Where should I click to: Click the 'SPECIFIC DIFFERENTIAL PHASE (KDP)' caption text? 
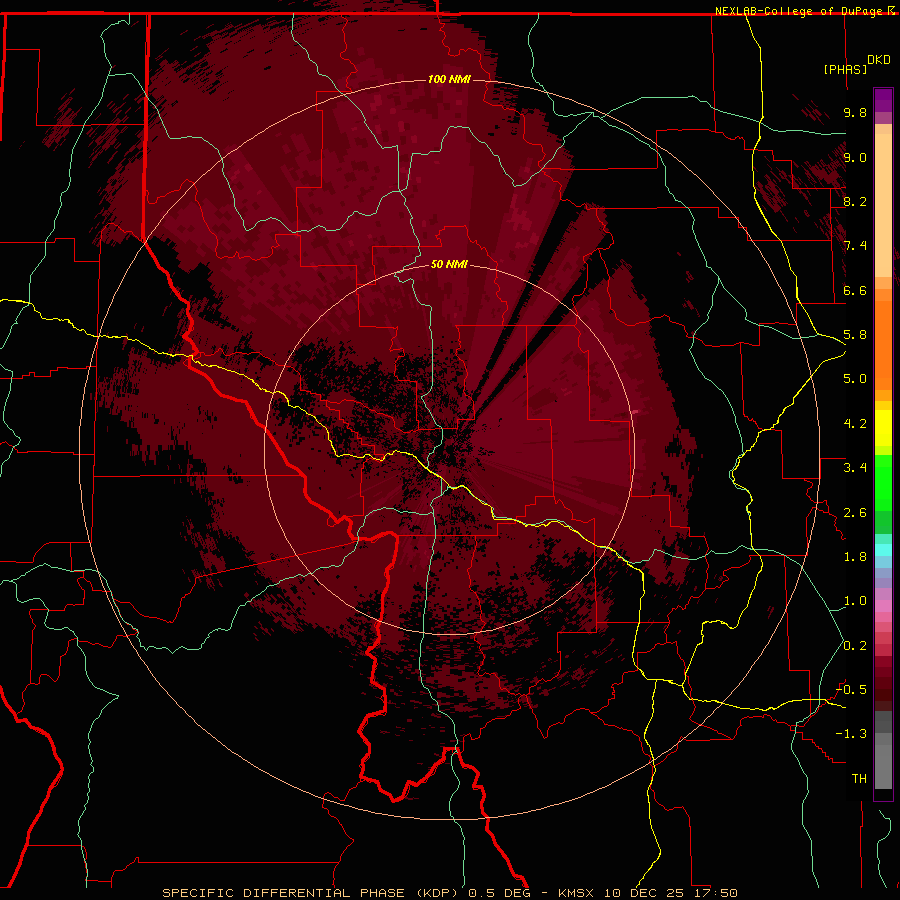pyautogui.click(x=311, y=893)
